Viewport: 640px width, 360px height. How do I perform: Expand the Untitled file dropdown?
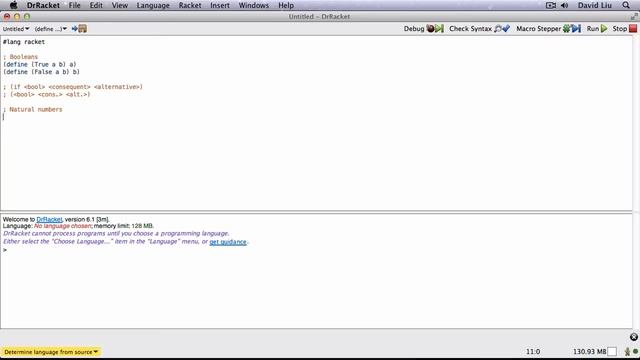[16, 29]
